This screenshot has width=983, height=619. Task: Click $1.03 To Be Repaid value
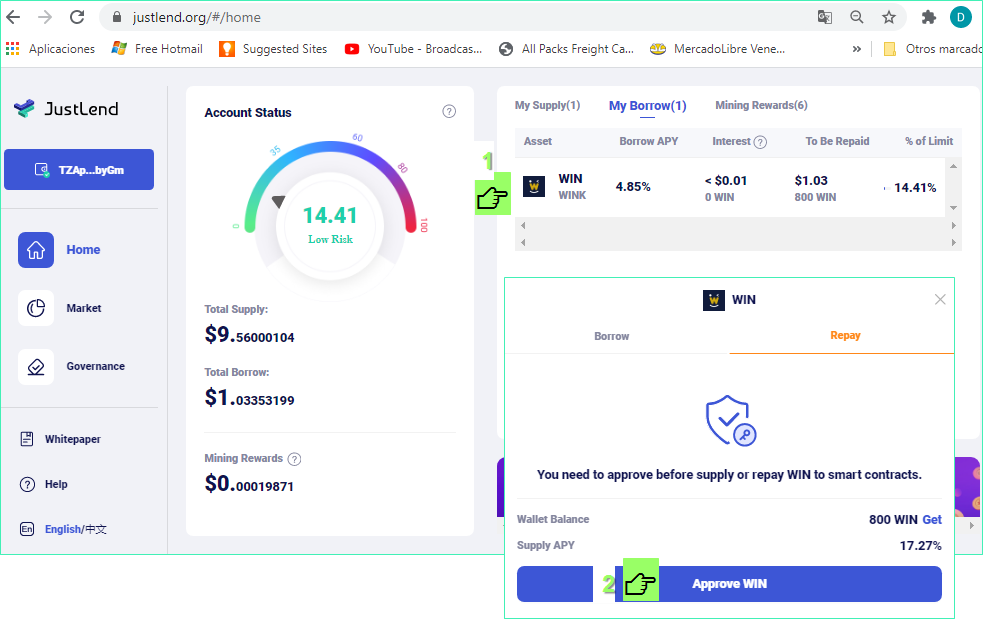point(811,181)
